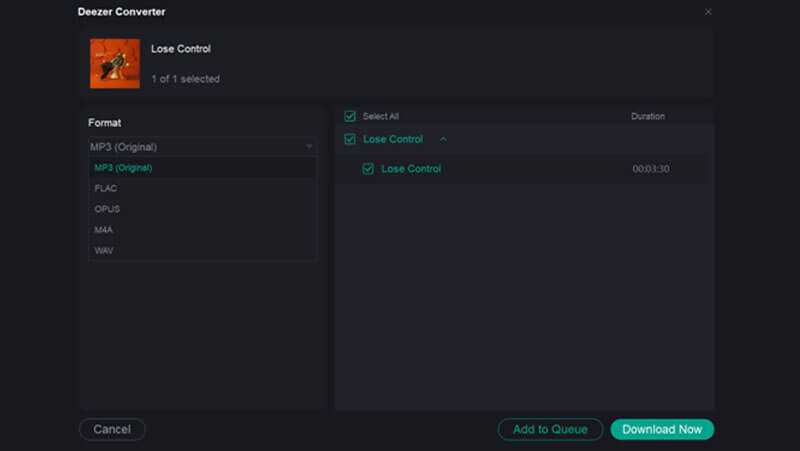Image resolution: width=800 pixels, height=451 pixels.
Task: Select M4A in the format list
Action: tap(105, 230)
